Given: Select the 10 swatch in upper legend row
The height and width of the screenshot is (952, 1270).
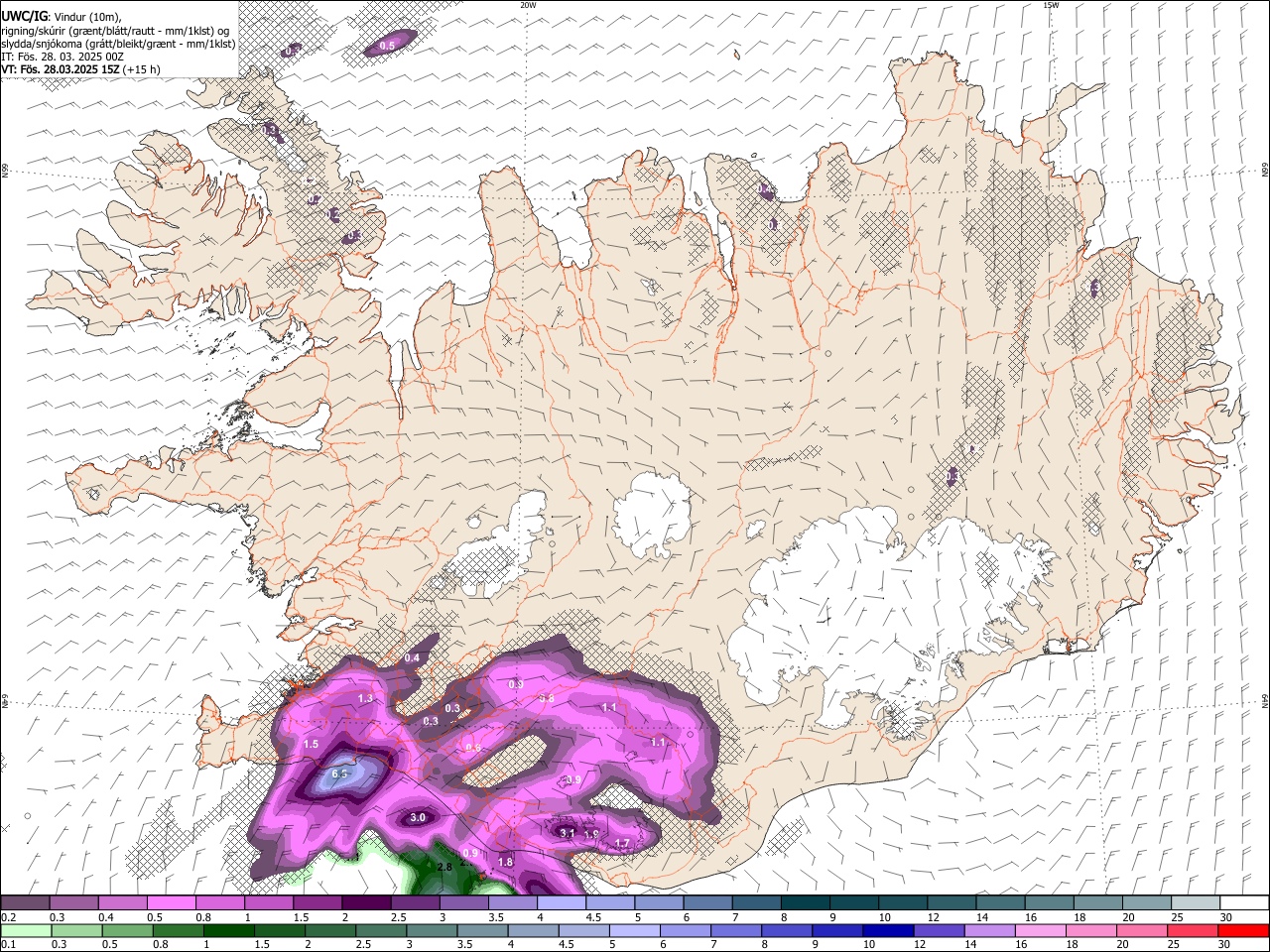Looking at the screenshot, I should coord(904,902).
